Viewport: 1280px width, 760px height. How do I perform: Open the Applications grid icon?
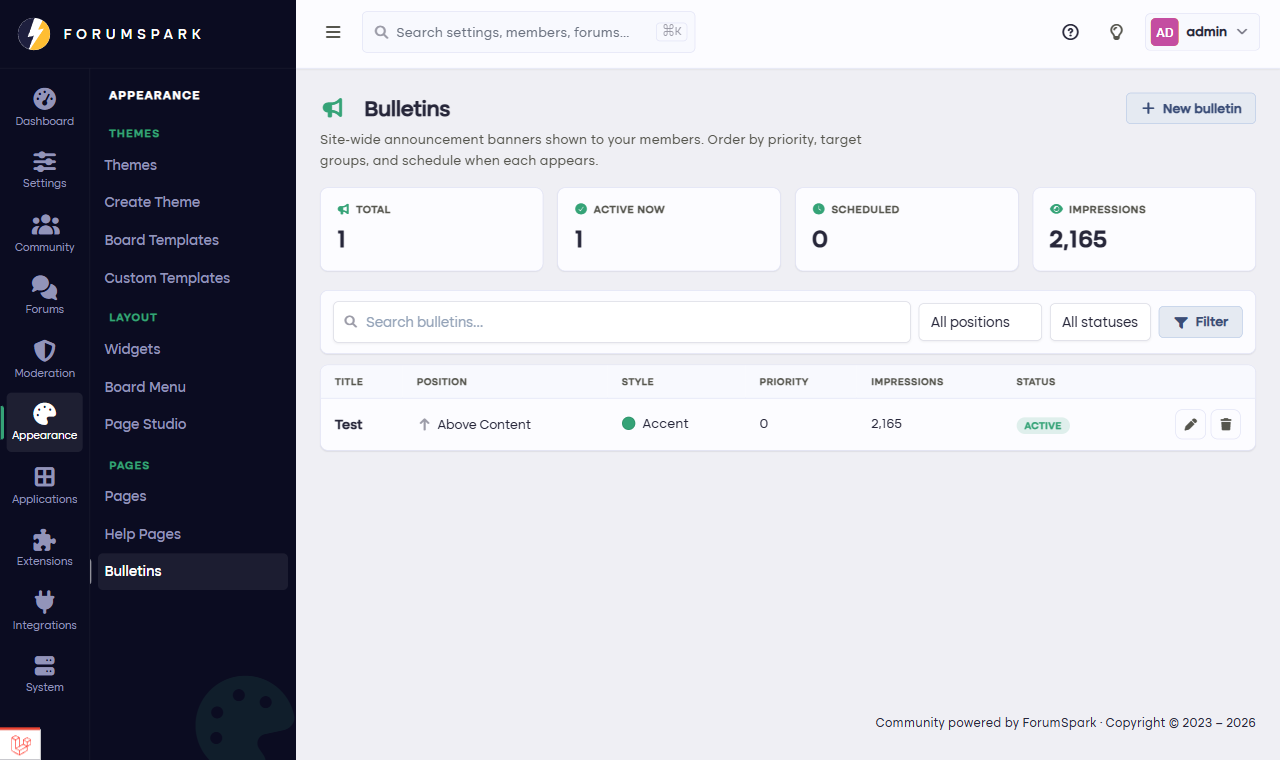coord(45,477)
